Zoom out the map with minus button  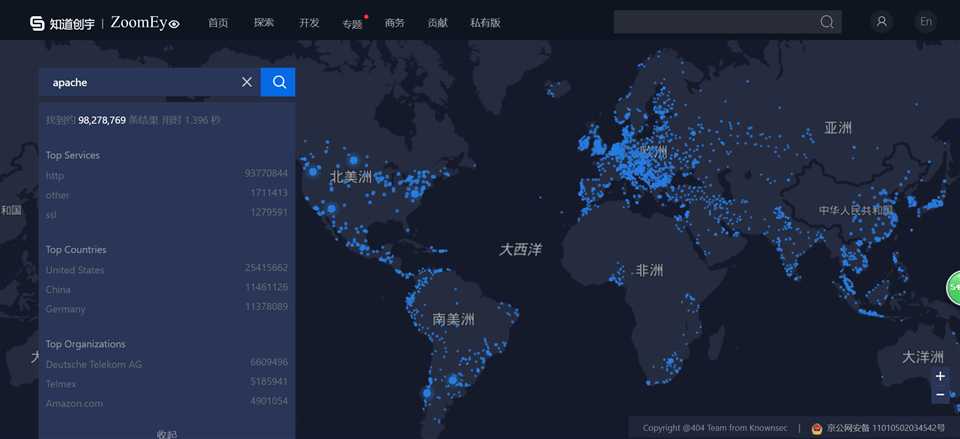pyautogui.click(x=940, y=395)
